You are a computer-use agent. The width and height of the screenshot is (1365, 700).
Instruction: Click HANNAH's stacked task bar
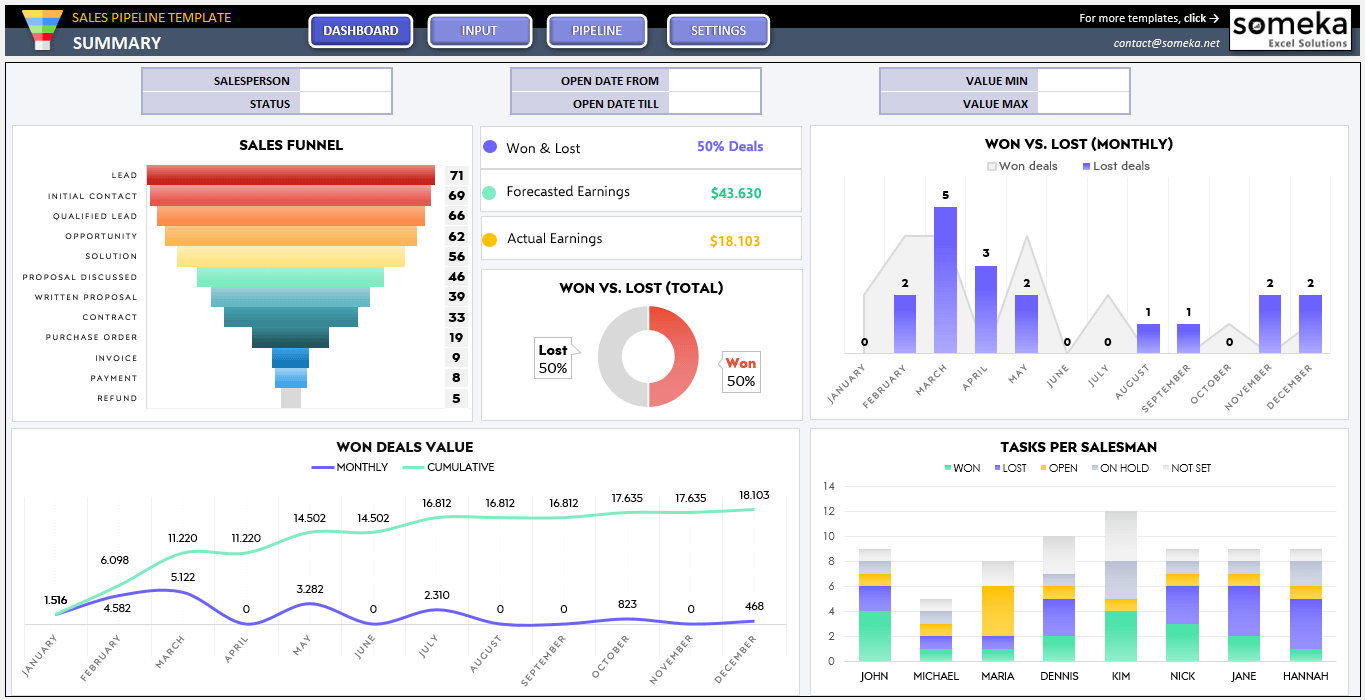click(x=1306, y=605)
